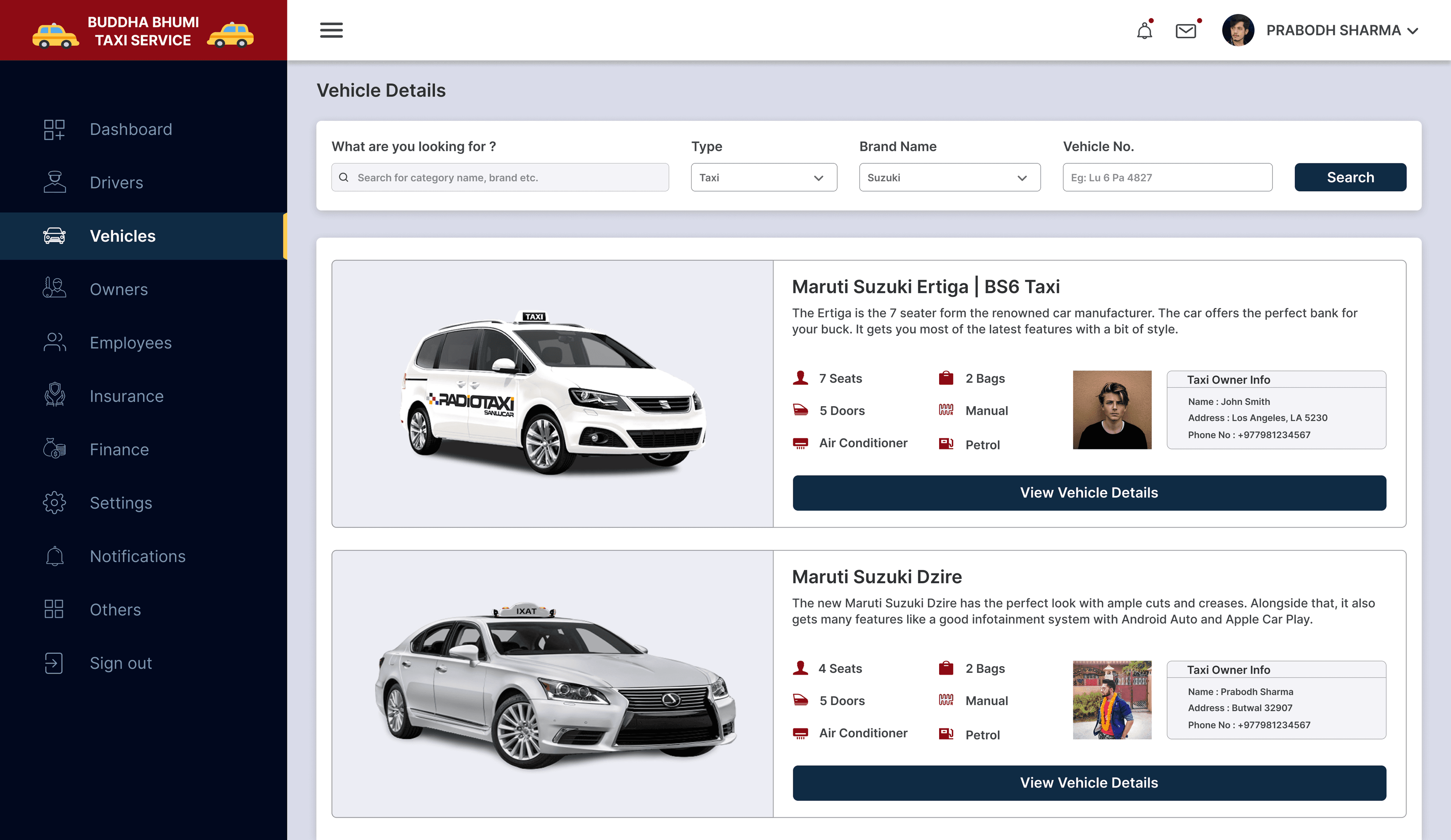Click the Settings gear icon
Screen dimensions: 1451x840
pos(55,503)
